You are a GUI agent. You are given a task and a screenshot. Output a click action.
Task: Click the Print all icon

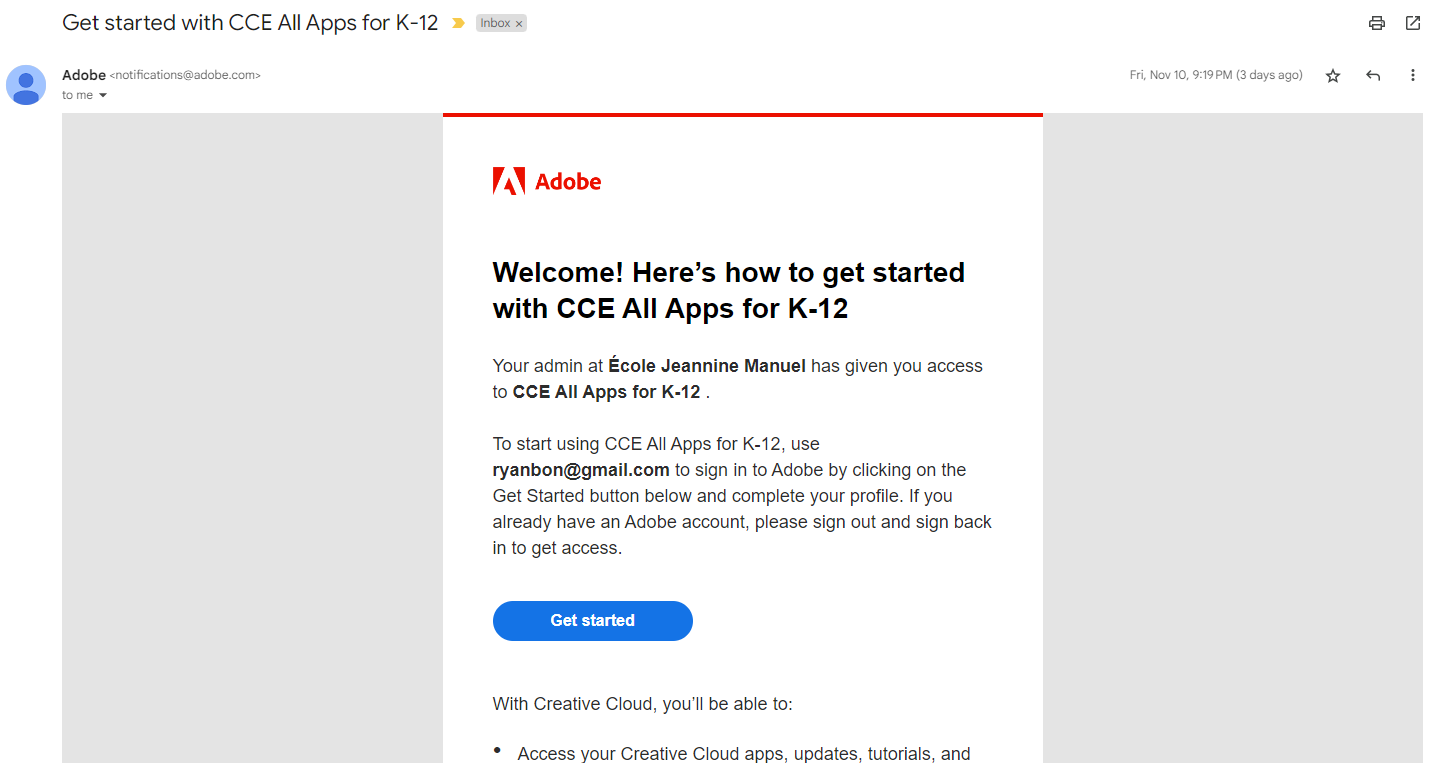coord(1377,23)
